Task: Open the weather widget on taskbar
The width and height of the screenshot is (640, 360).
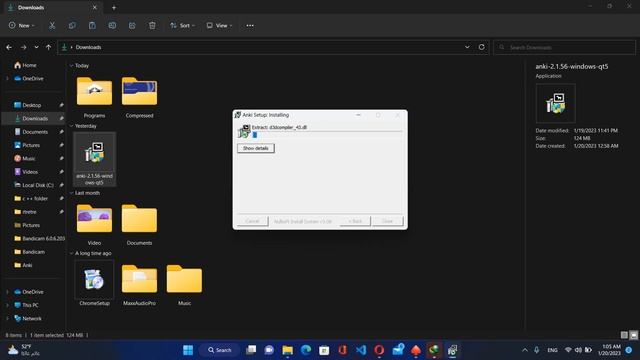Action: pyautogui.click(x=24, y=350)
